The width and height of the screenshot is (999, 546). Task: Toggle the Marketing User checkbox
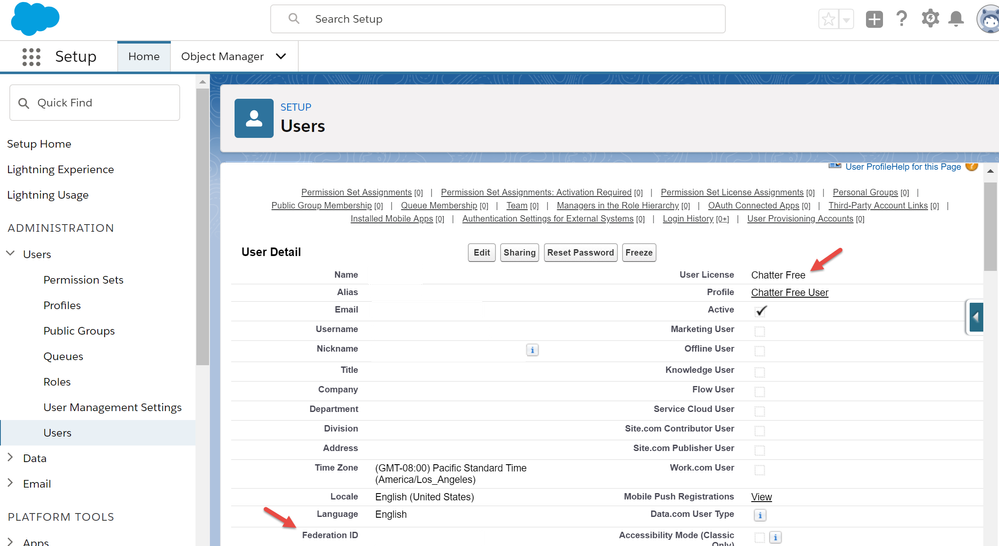(x=759, y=331)
